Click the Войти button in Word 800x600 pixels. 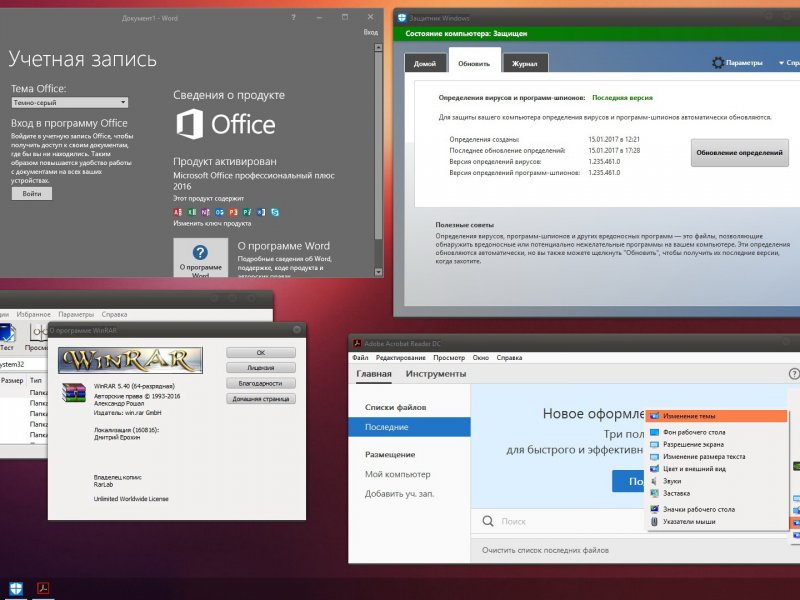tap(32, 193)
